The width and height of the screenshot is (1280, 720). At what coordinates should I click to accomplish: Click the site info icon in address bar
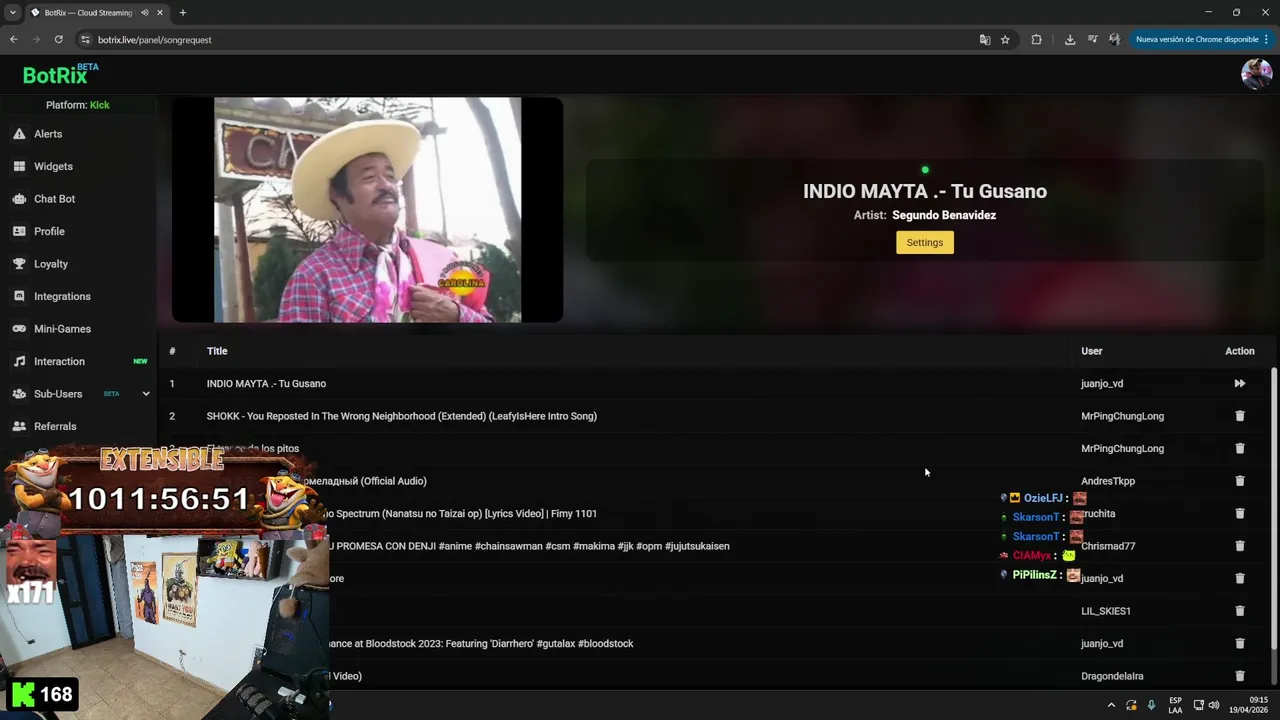pos(85,40)
